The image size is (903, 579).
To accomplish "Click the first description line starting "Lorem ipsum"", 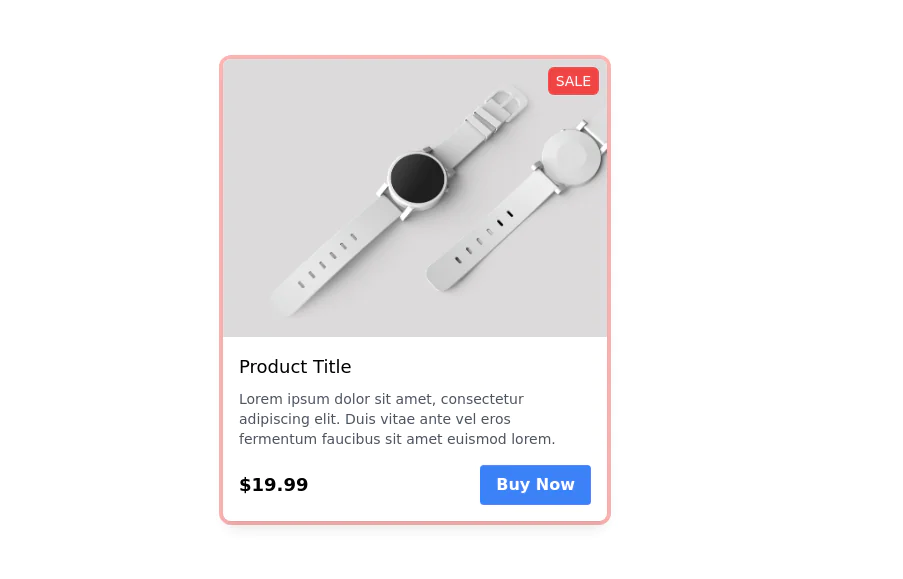I will (381, 399).
